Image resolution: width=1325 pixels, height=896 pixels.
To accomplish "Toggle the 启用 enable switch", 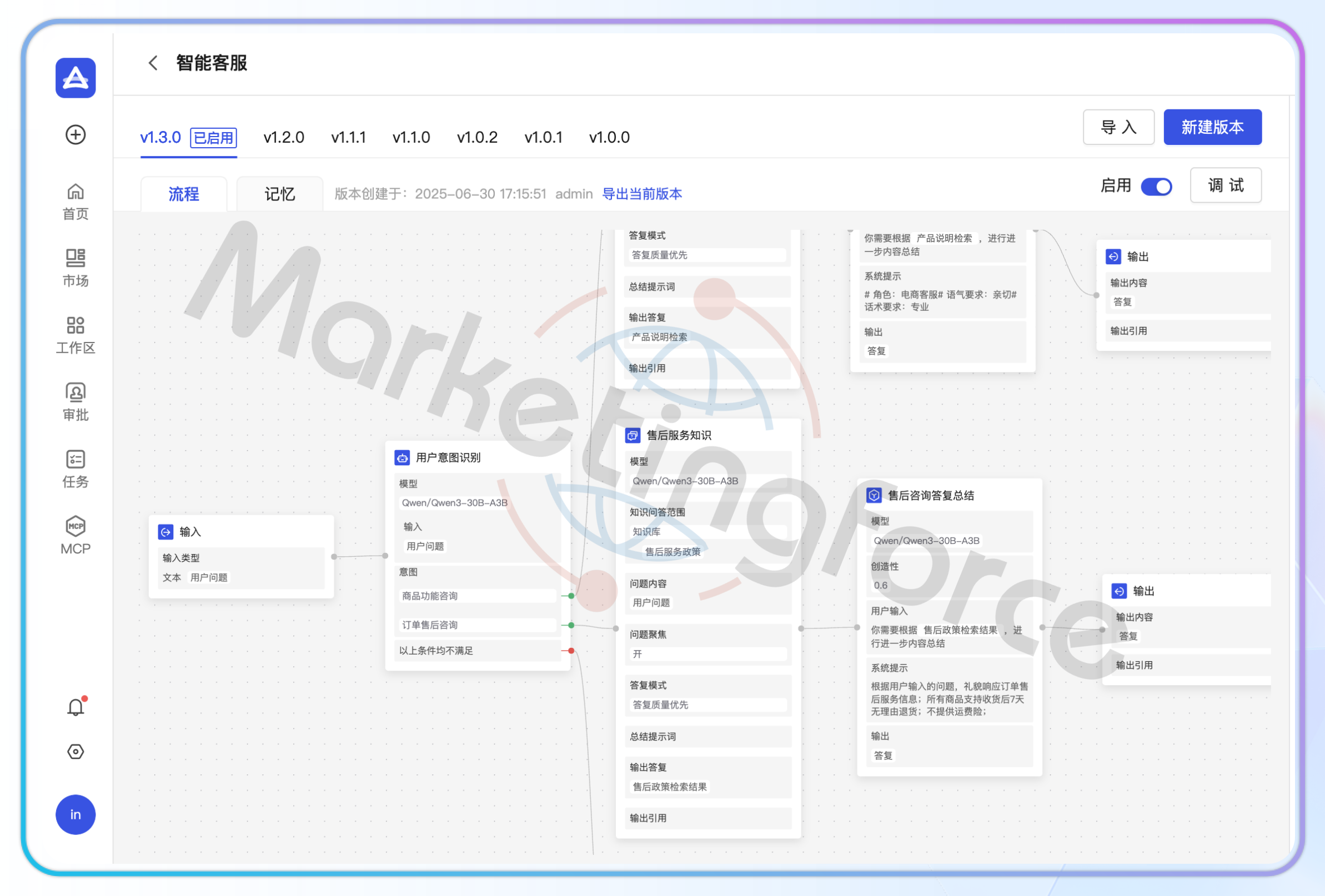I will coord(1156,187).
